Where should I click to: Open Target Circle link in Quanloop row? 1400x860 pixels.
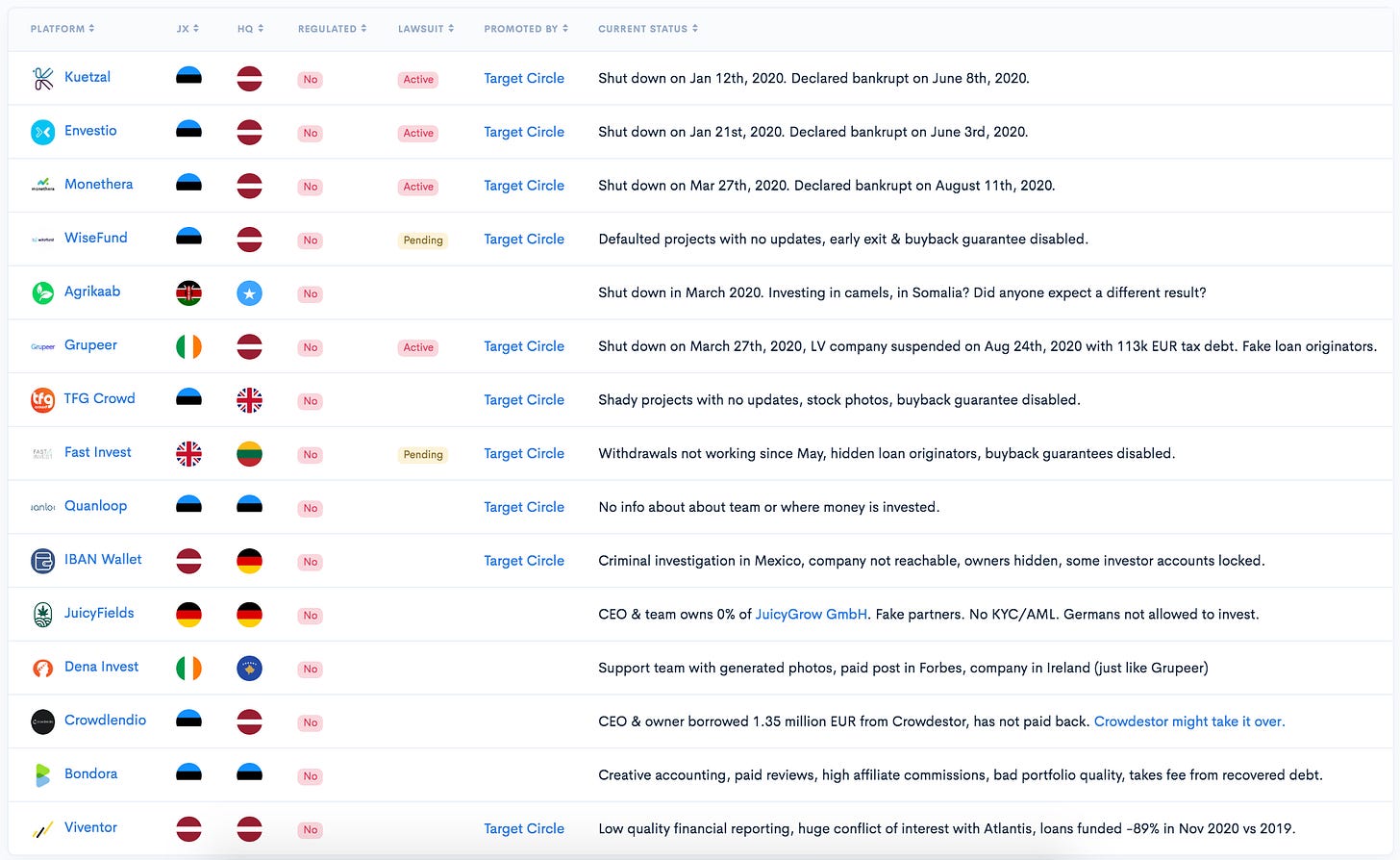[x=524, y=507]
